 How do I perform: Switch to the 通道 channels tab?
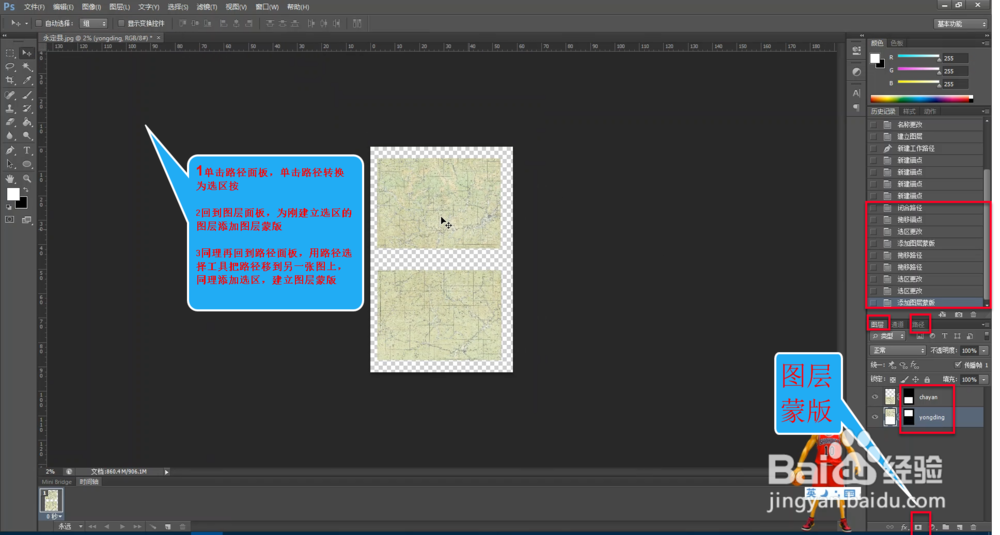[898, 325]
